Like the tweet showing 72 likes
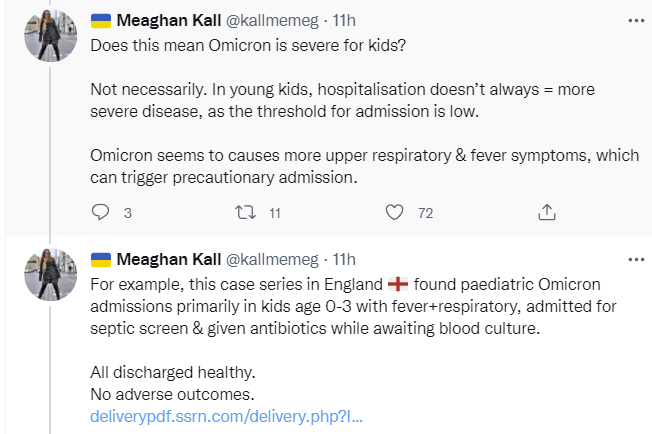 [394, 212]
